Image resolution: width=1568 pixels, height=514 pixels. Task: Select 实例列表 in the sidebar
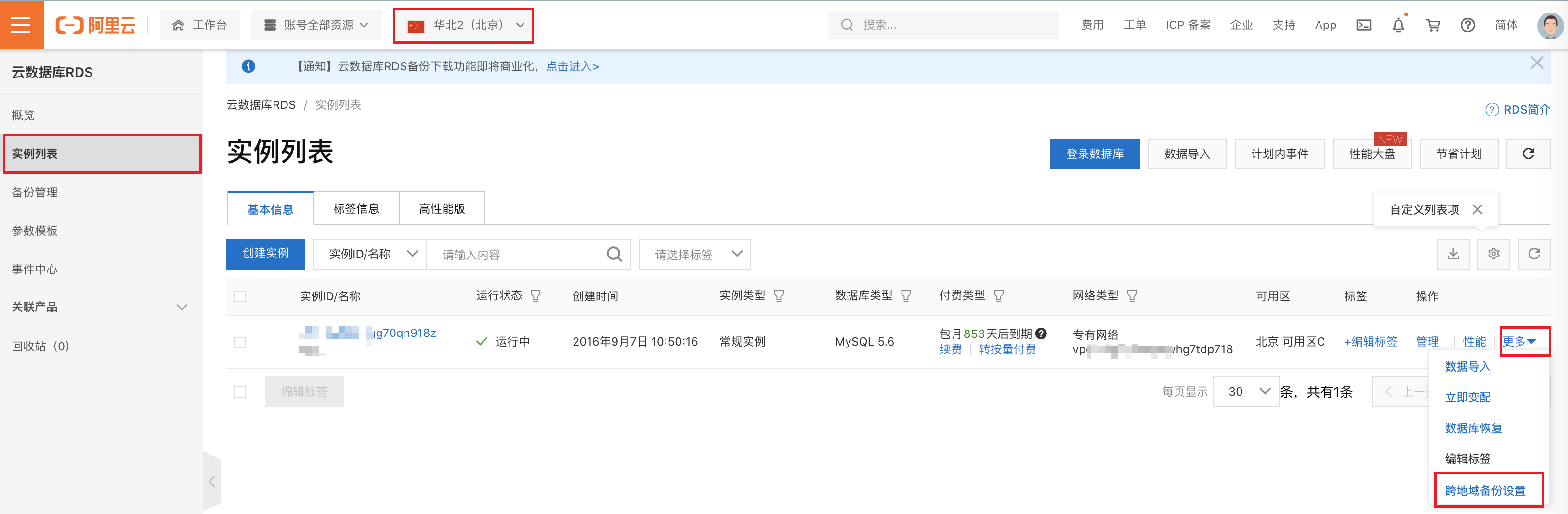102,154
